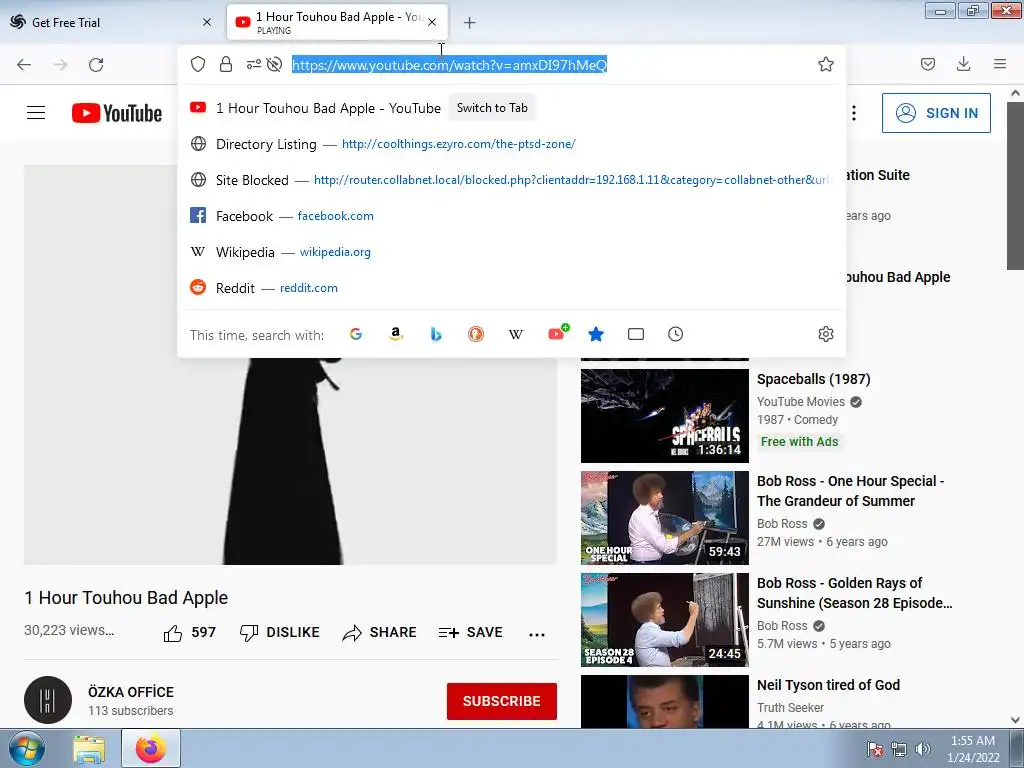1024x768 pixels.
Task: Open more actions ellipsis below video
Action: point(537,633)
